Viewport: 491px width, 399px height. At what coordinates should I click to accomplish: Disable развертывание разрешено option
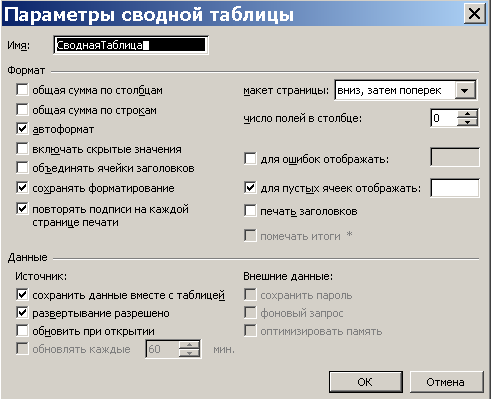pyautogui.click(x=22, y=313)
